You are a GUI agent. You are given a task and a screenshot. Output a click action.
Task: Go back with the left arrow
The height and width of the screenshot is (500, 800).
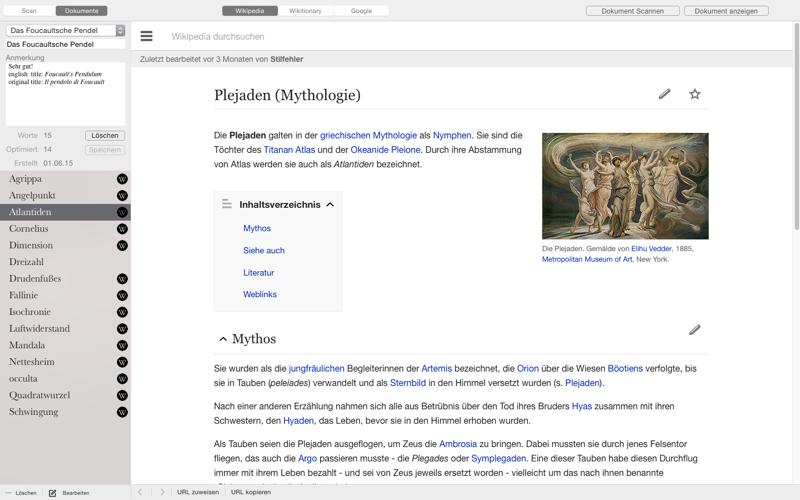[140, 492]
